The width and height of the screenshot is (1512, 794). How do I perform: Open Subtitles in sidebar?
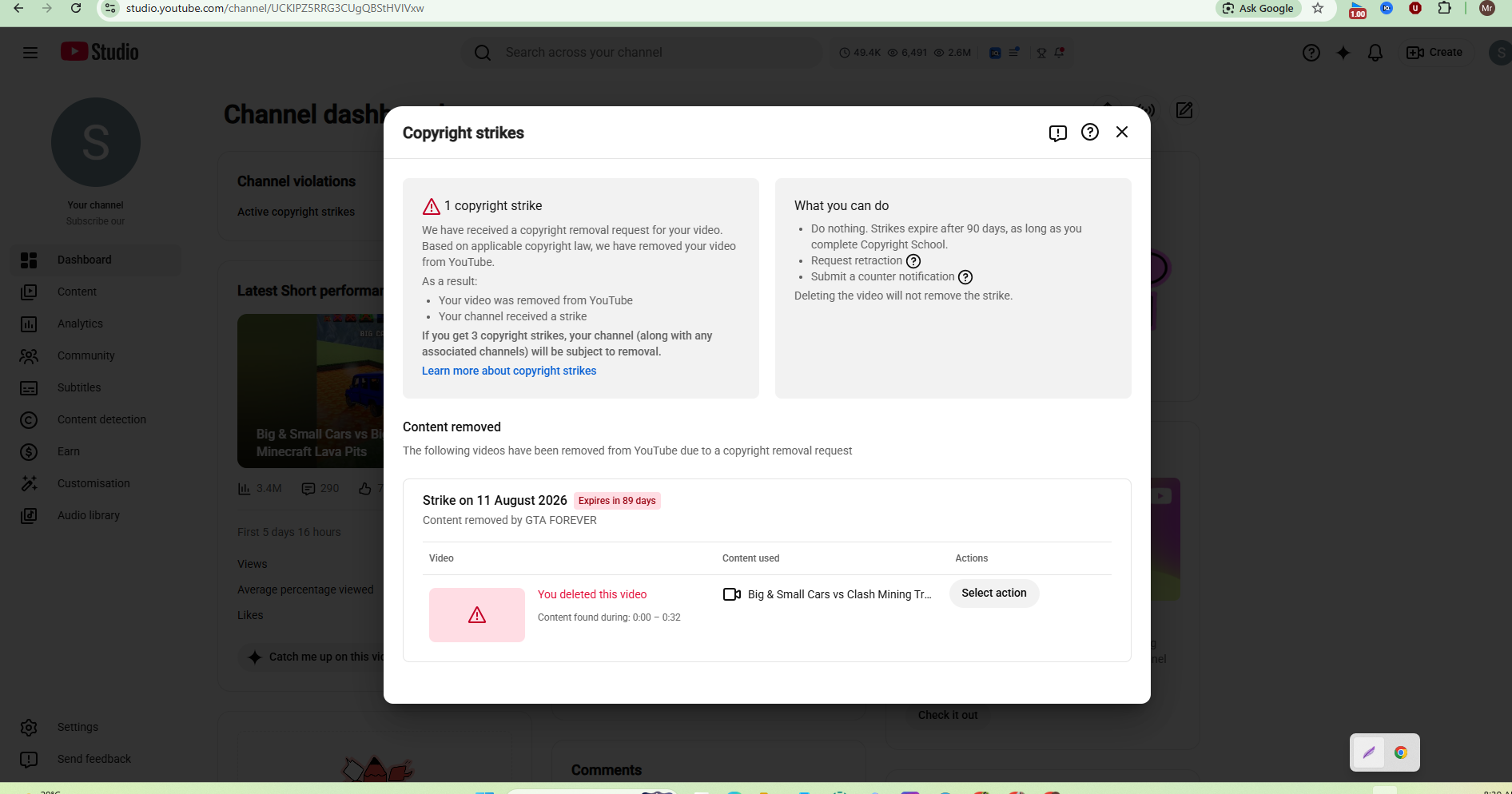coord(96,387)
